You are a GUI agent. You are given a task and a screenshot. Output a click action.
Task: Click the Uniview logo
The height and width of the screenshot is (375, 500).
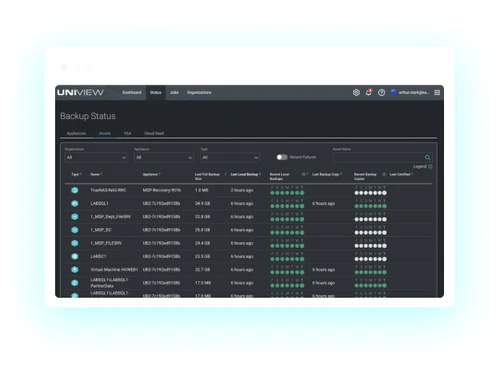click(x=80, y=92)
